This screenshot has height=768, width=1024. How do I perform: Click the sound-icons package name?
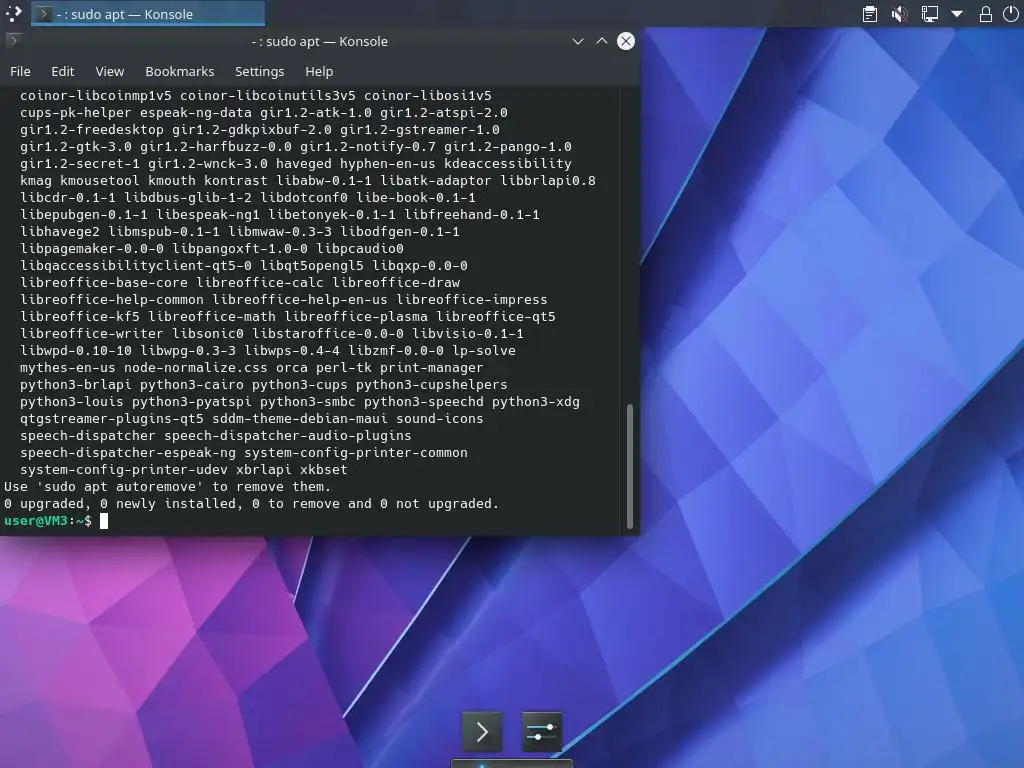(x=440, y=419)
